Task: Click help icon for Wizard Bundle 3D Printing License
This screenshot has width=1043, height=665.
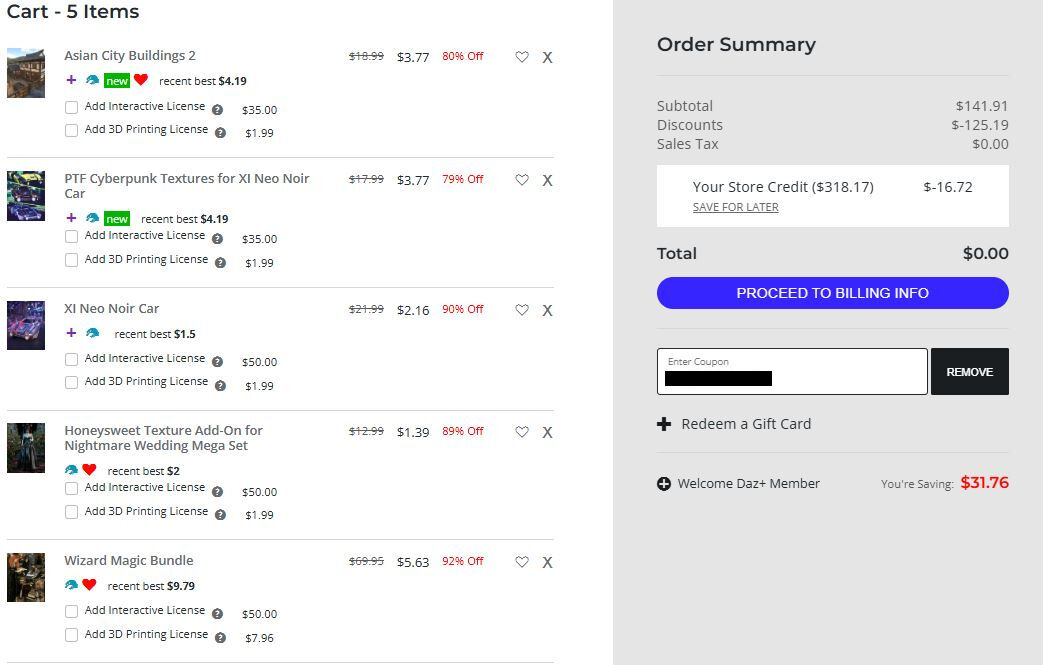Action: coord(221,638)
